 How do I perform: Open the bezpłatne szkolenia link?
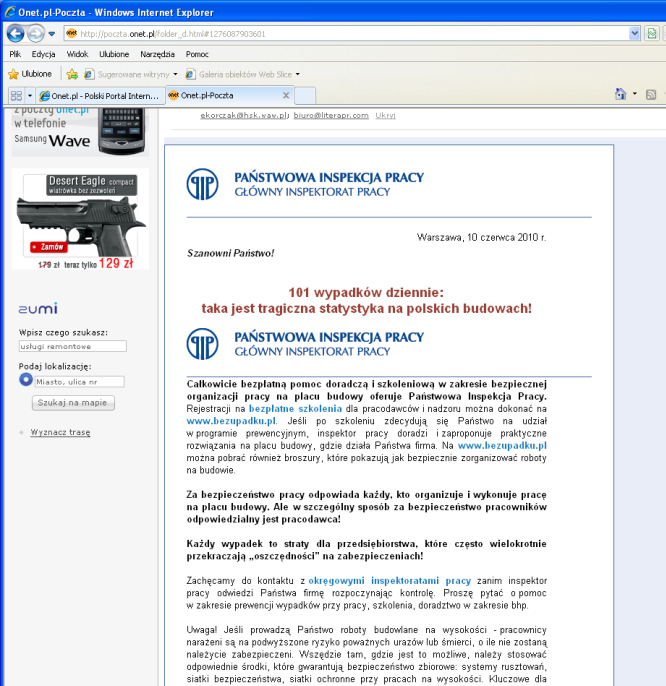click(295, 409)
